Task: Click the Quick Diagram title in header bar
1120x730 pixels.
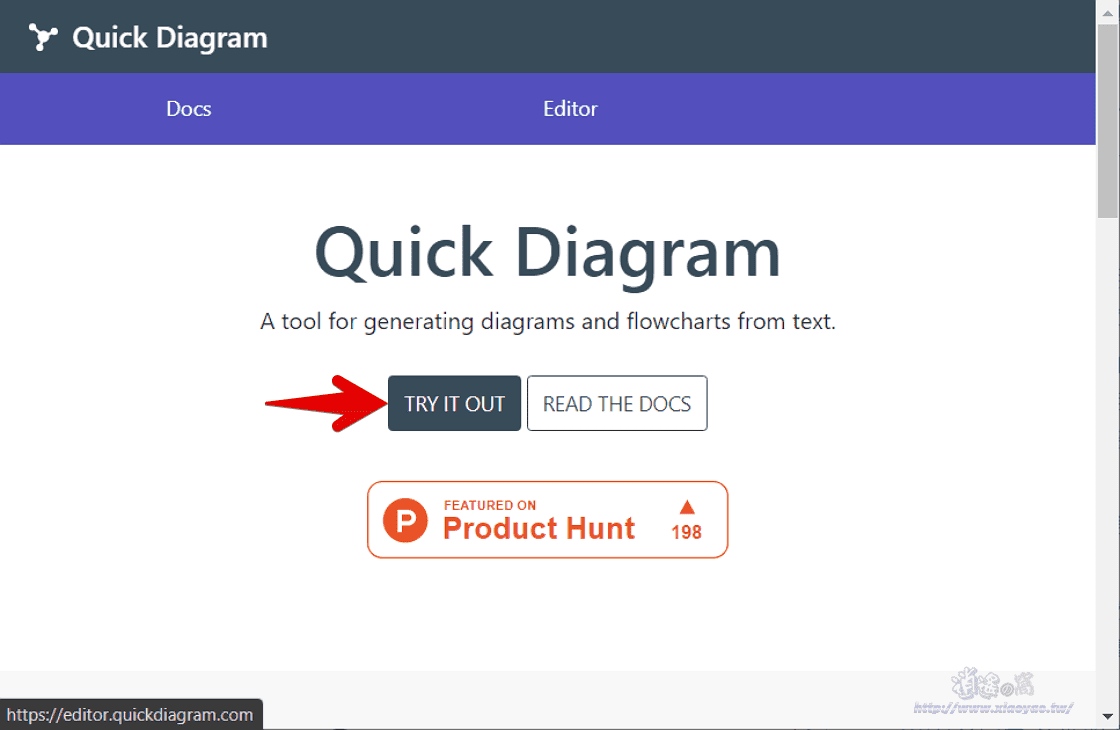Action: click(169, 38)
